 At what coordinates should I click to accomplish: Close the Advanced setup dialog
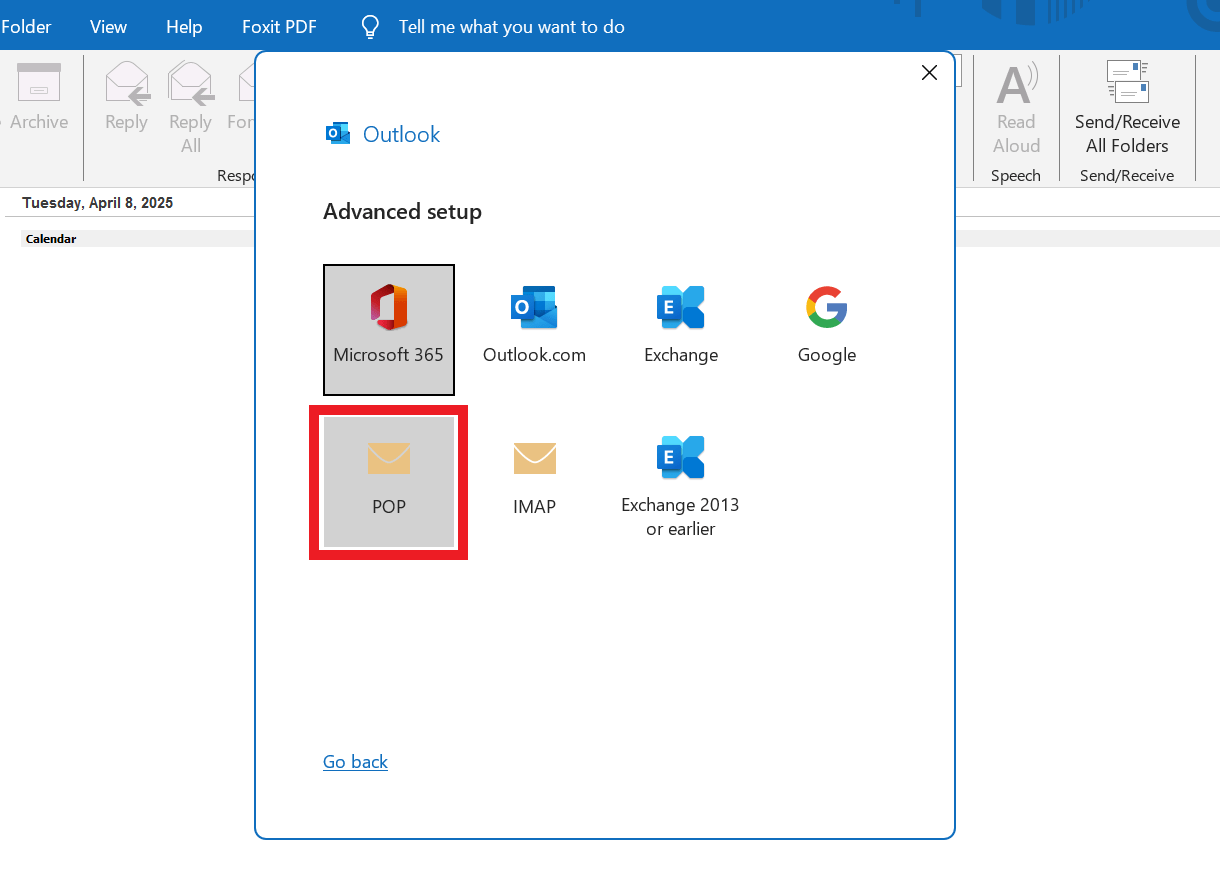tap(929, 72)
